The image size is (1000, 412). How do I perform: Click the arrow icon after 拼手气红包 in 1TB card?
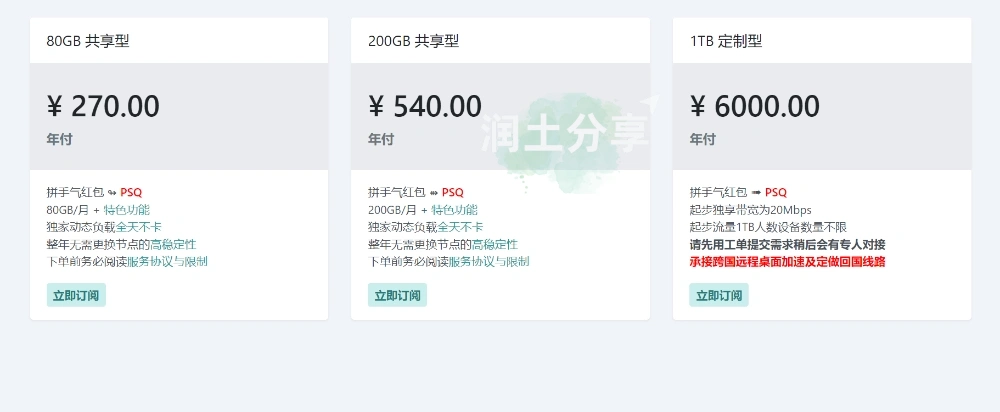pos(757,192)
